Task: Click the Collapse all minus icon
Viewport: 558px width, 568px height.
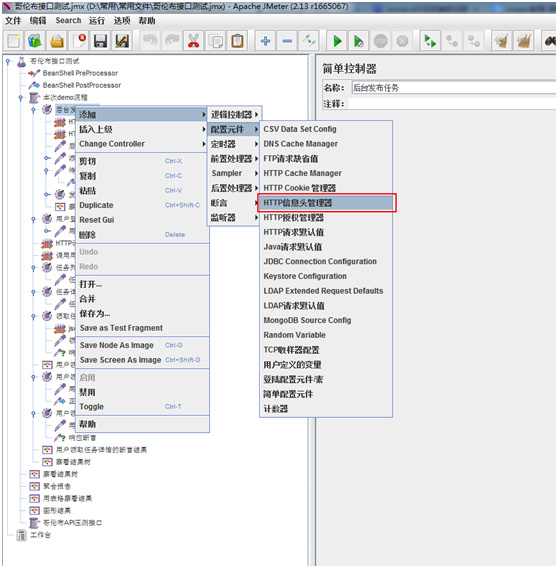Action: pos(287,41)
